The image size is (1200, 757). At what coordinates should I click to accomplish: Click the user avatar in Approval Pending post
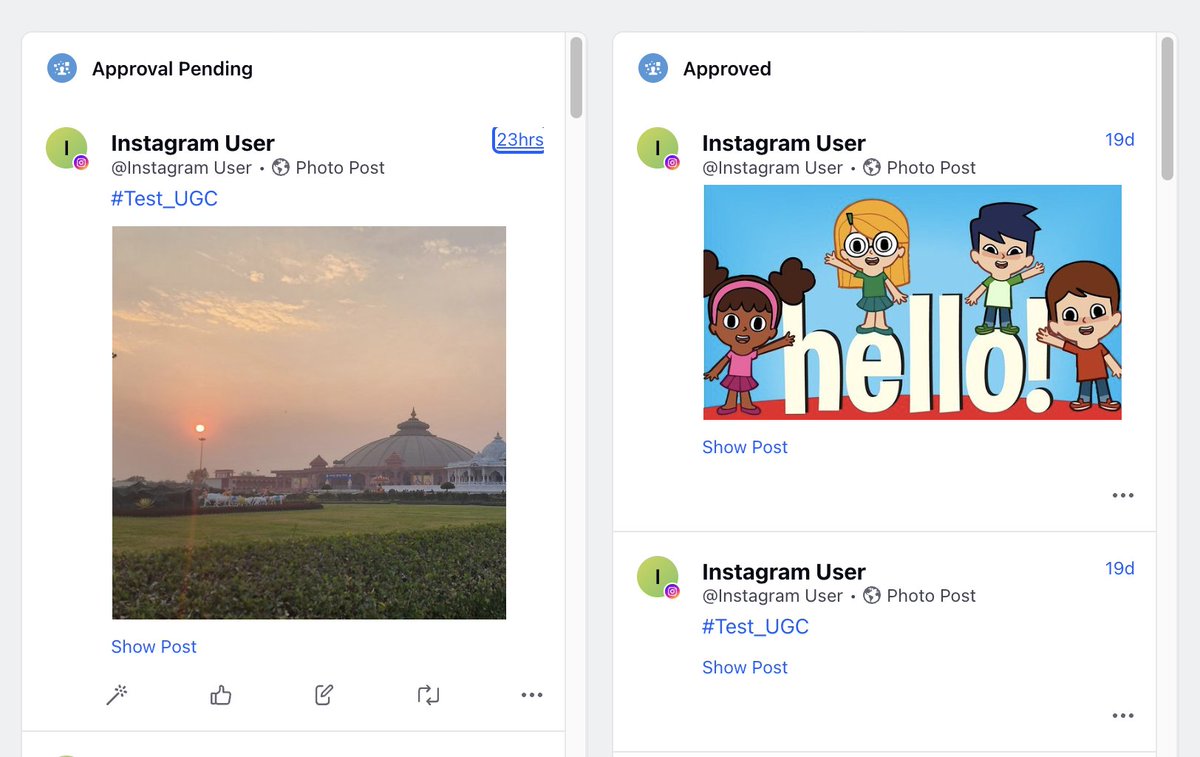click(x=67, y=149)
